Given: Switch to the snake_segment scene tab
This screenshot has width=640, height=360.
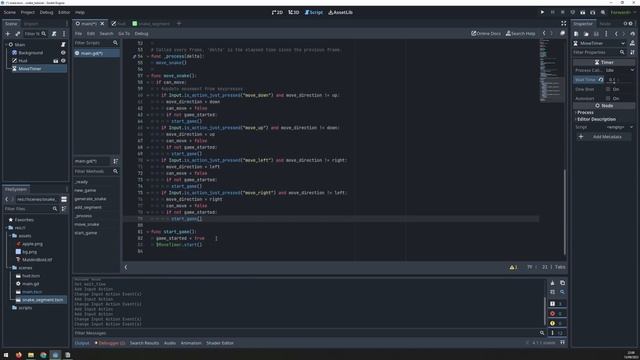Looking at the screenshot, I should pos(151,24).
